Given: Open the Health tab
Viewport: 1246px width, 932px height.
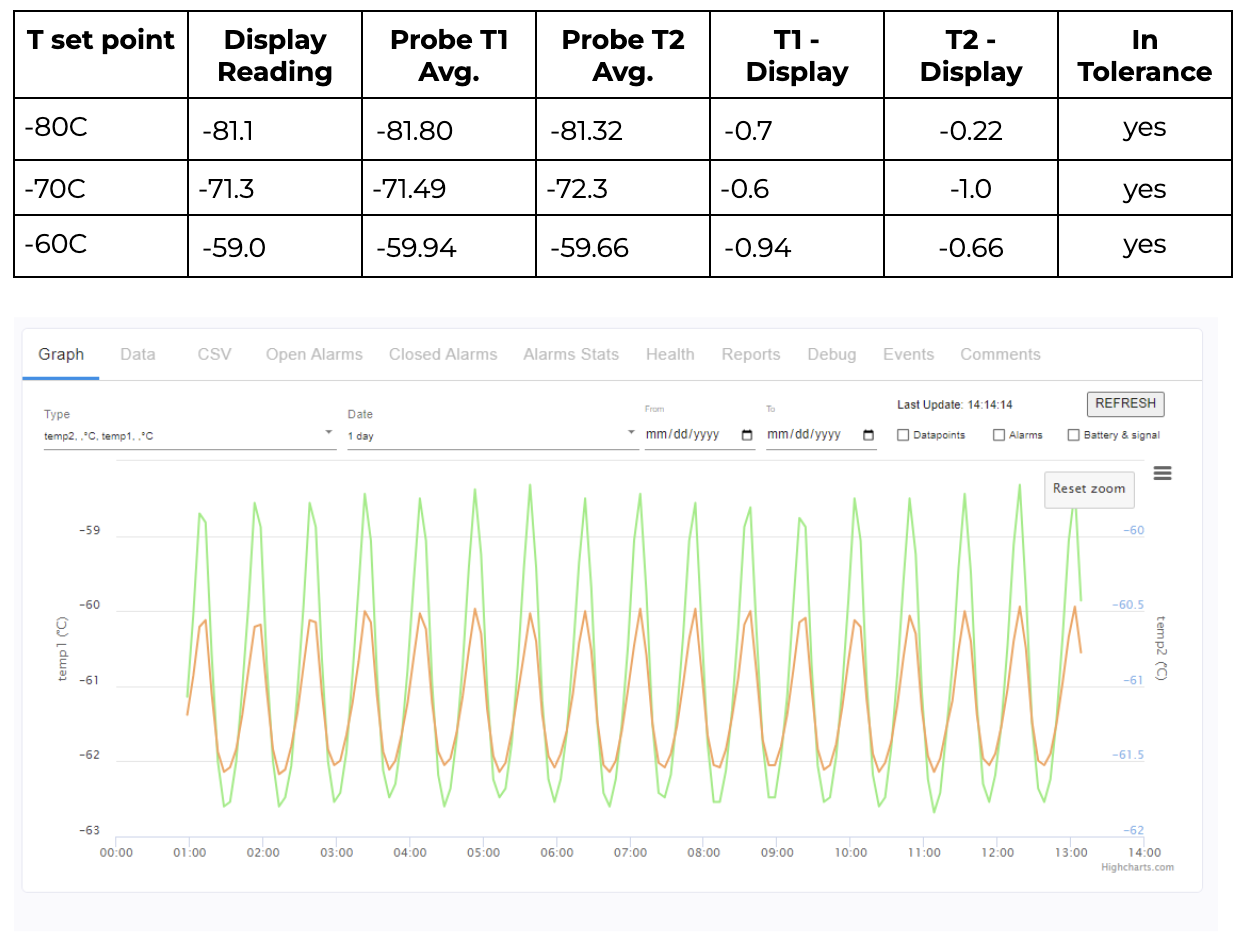Looking at the screenshot, I should (x=670, y=354).
